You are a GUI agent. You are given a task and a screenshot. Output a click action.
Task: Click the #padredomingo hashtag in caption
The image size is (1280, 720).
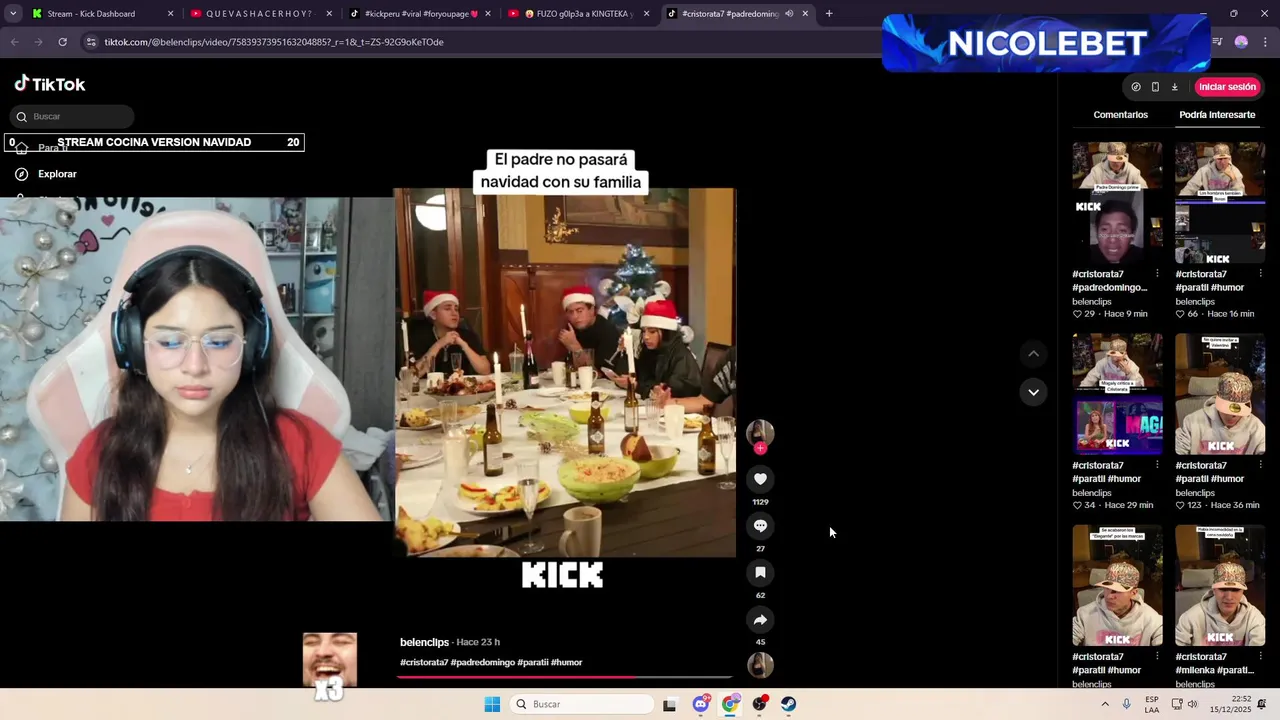point(483,662)
